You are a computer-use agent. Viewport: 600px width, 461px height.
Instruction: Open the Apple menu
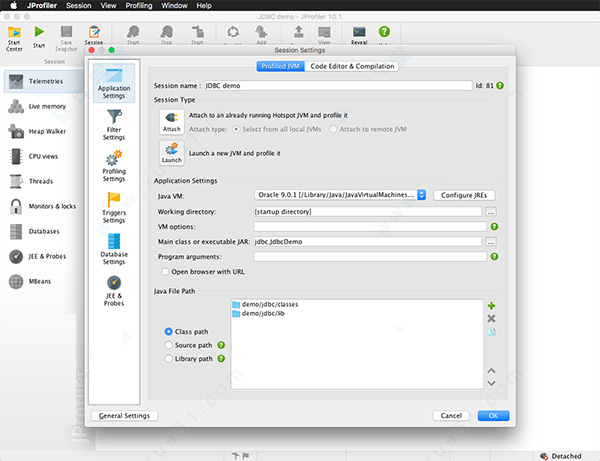13,6
